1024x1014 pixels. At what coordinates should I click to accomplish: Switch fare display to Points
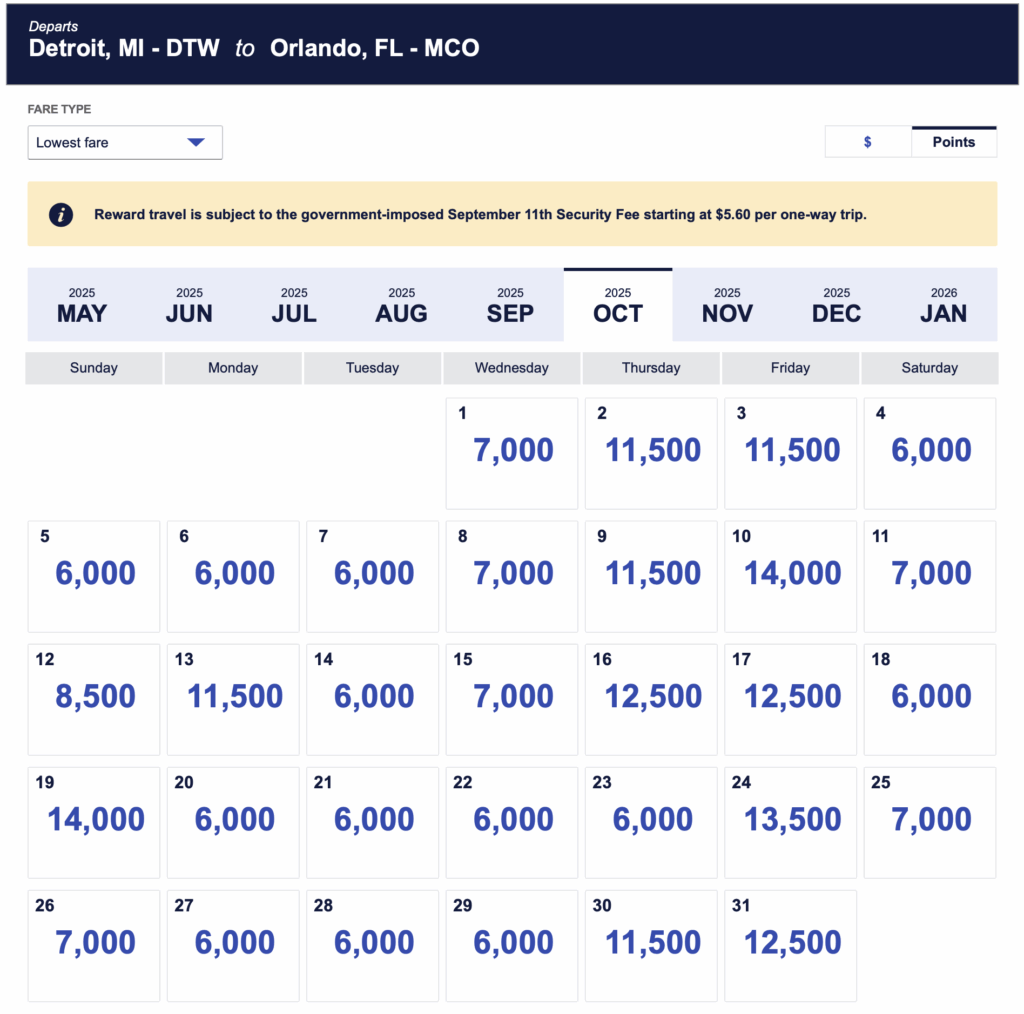953,142
